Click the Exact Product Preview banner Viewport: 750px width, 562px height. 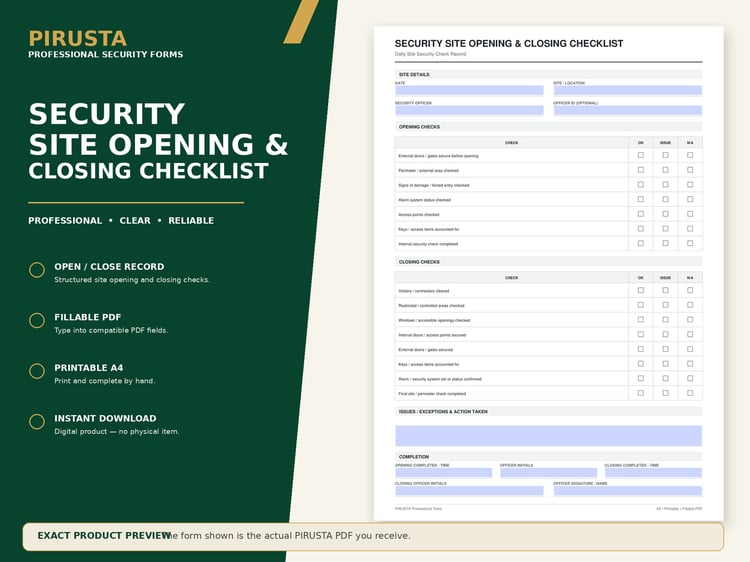(x=373, y=536)
